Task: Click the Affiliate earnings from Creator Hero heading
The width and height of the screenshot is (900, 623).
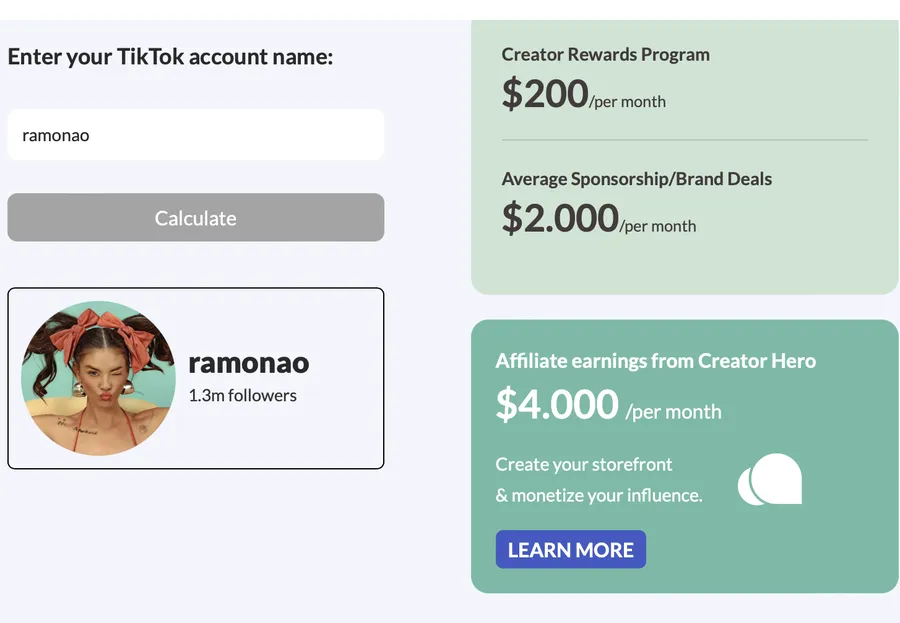Action: (x=656, y=361)
